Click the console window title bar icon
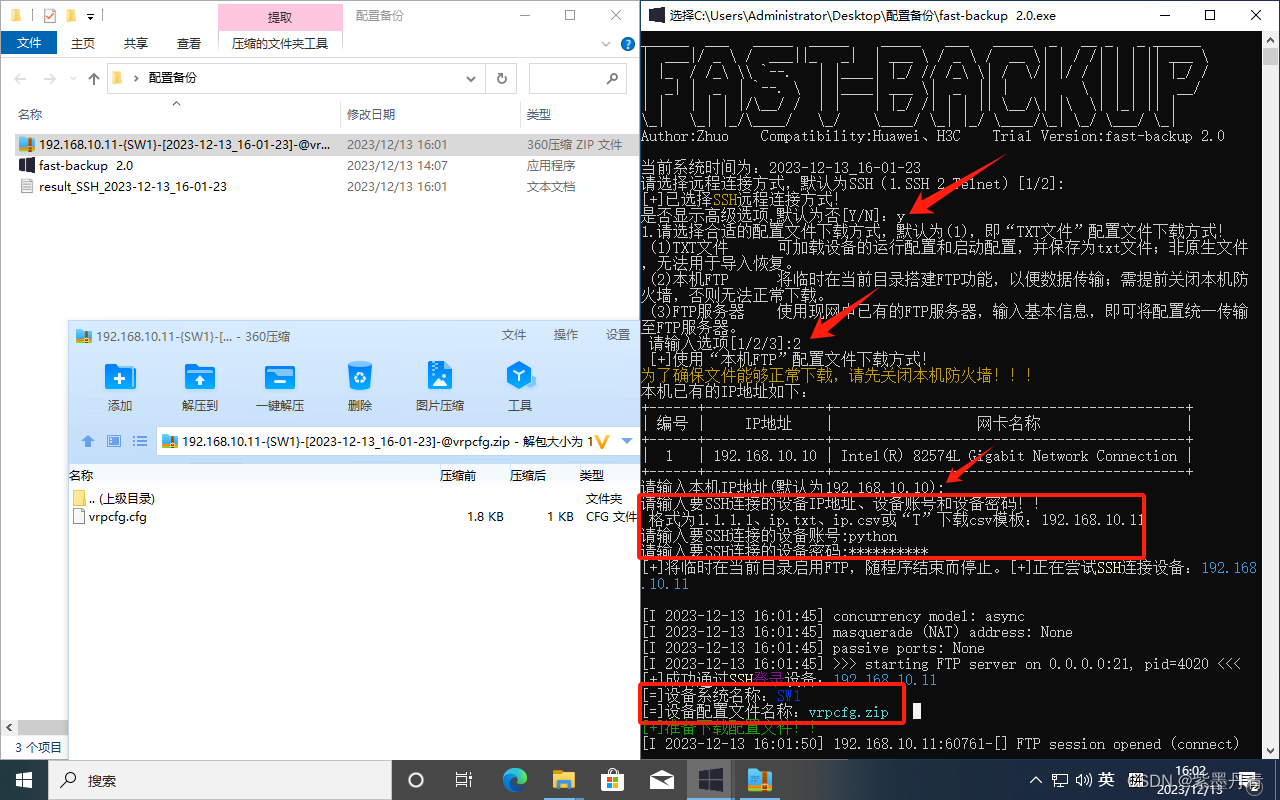 click(x=656, y=15)
